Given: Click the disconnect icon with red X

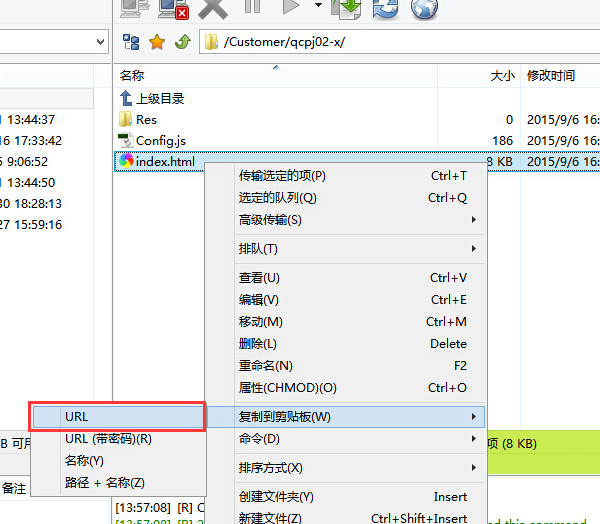Looking at the screenshot, I should pyautogui.click(x=171, y=8).
